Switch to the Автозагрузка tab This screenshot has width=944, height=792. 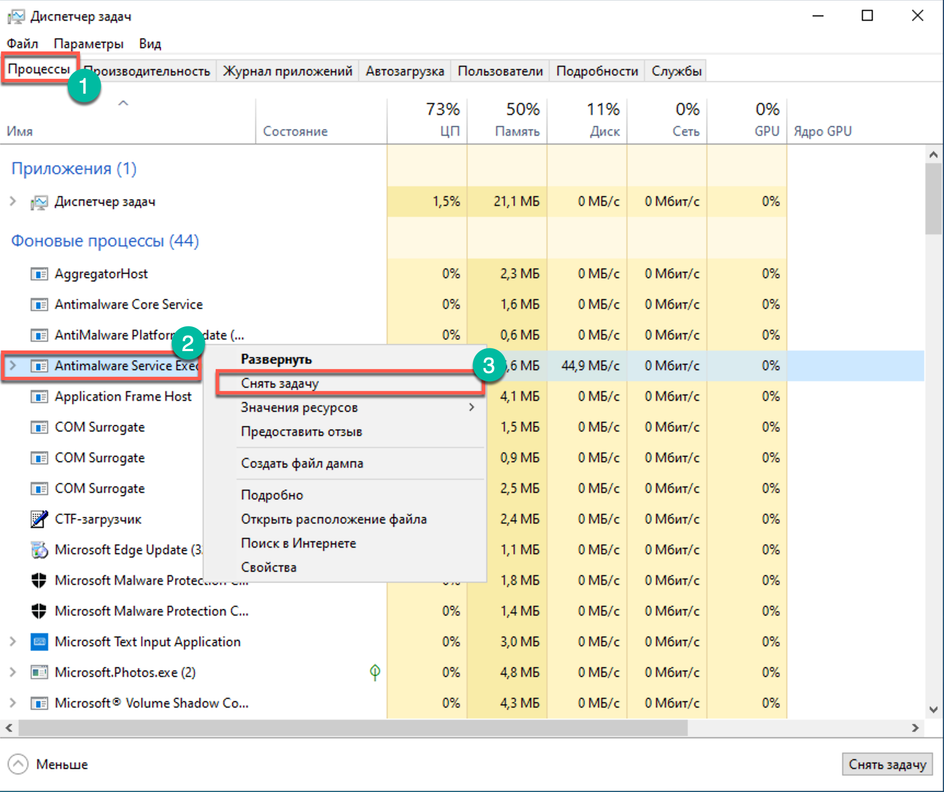coord(405,71)
